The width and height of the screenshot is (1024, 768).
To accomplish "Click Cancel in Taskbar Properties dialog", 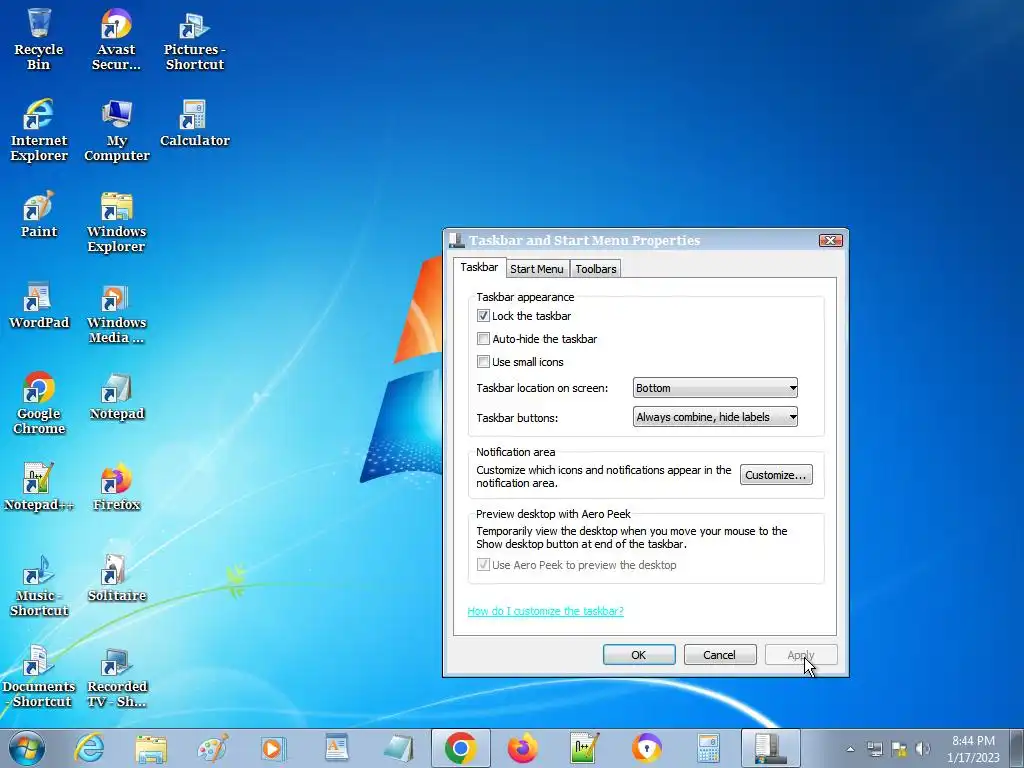I will click(720, 654).
